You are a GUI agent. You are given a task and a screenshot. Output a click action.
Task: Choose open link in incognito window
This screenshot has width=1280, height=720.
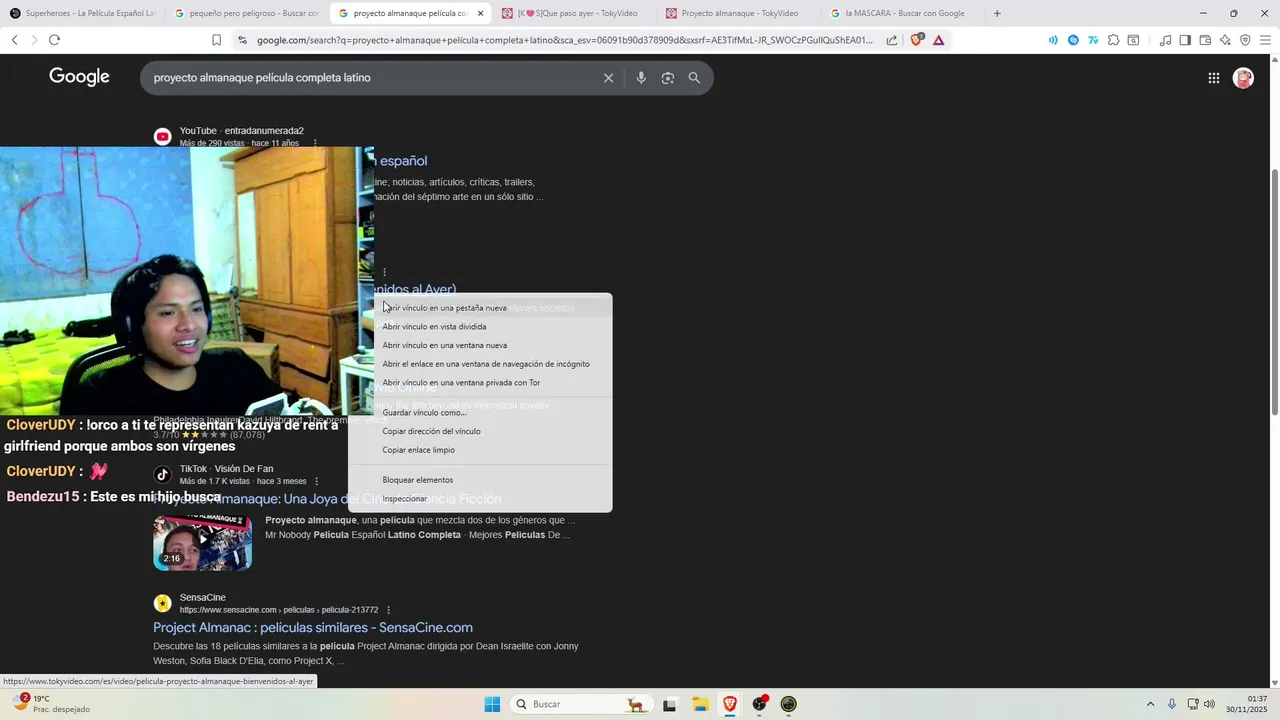480,364
